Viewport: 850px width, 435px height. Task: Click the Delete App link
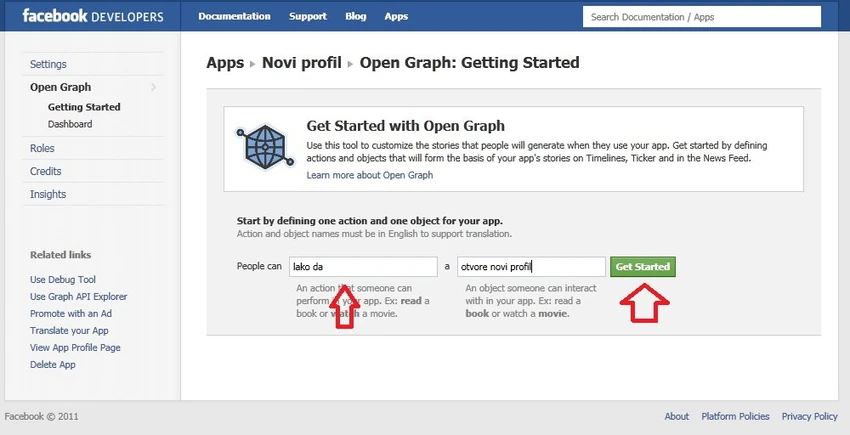tap(53, 364)
